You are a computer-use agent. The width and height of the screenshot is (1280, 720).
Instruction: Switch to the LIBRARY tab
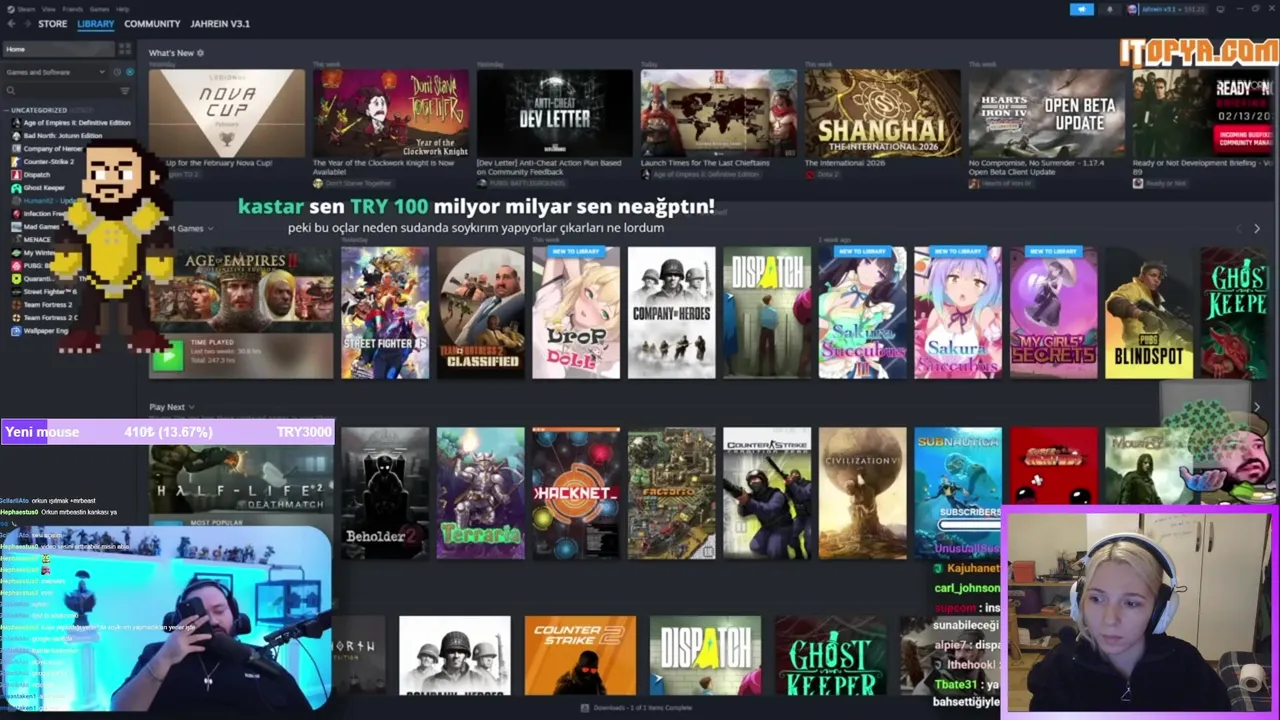coord(96,24)
